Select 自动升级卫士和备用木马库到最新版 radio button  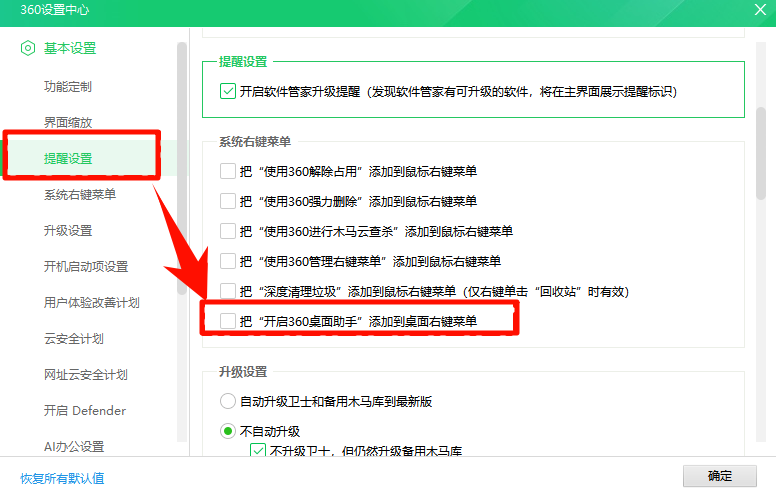tap(228, 402)
